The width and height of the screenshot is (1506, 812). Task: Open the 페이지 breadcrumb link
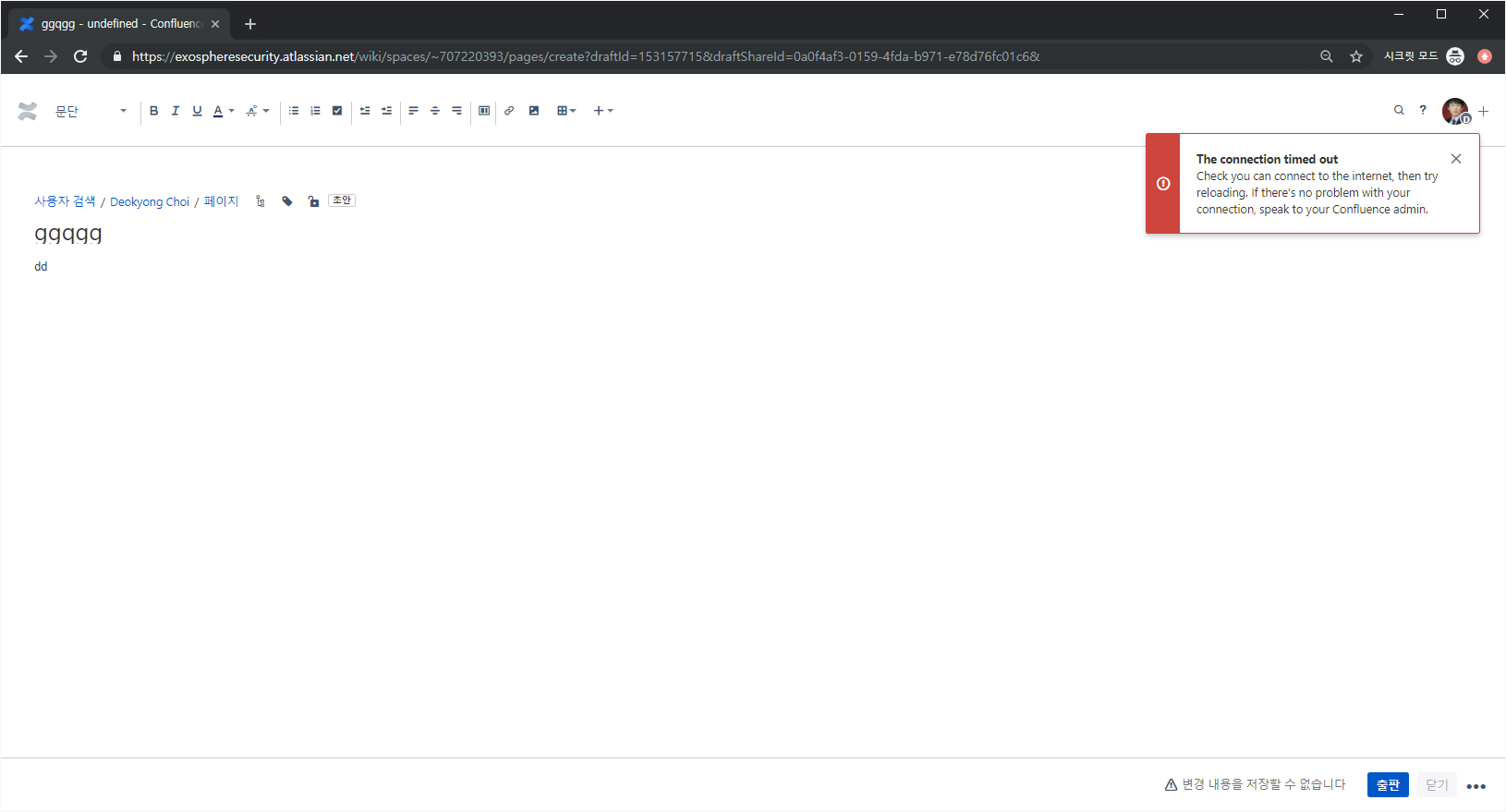pyautogui.click(x=221, y=201)
